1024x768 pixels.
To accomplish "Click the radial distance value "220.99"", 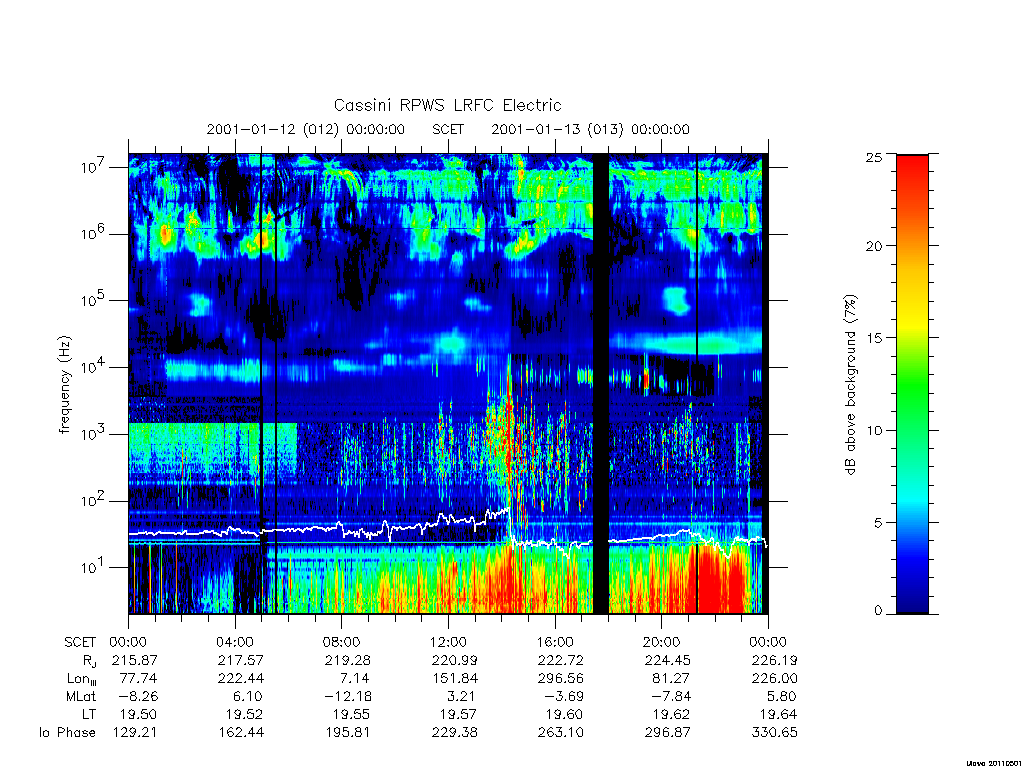I will (455, 660).
